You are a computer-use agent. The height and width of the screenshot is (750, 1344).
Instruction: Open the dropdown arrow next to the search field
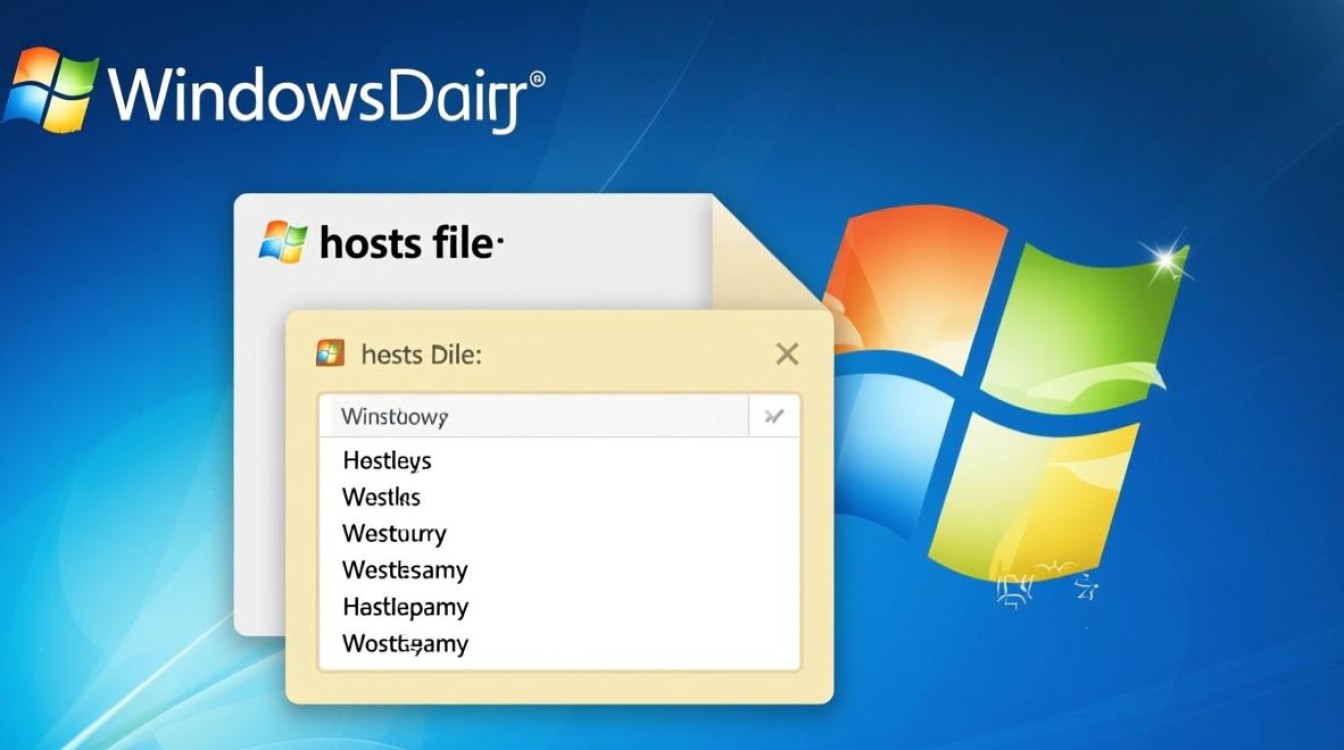click(x=773, y=417)
